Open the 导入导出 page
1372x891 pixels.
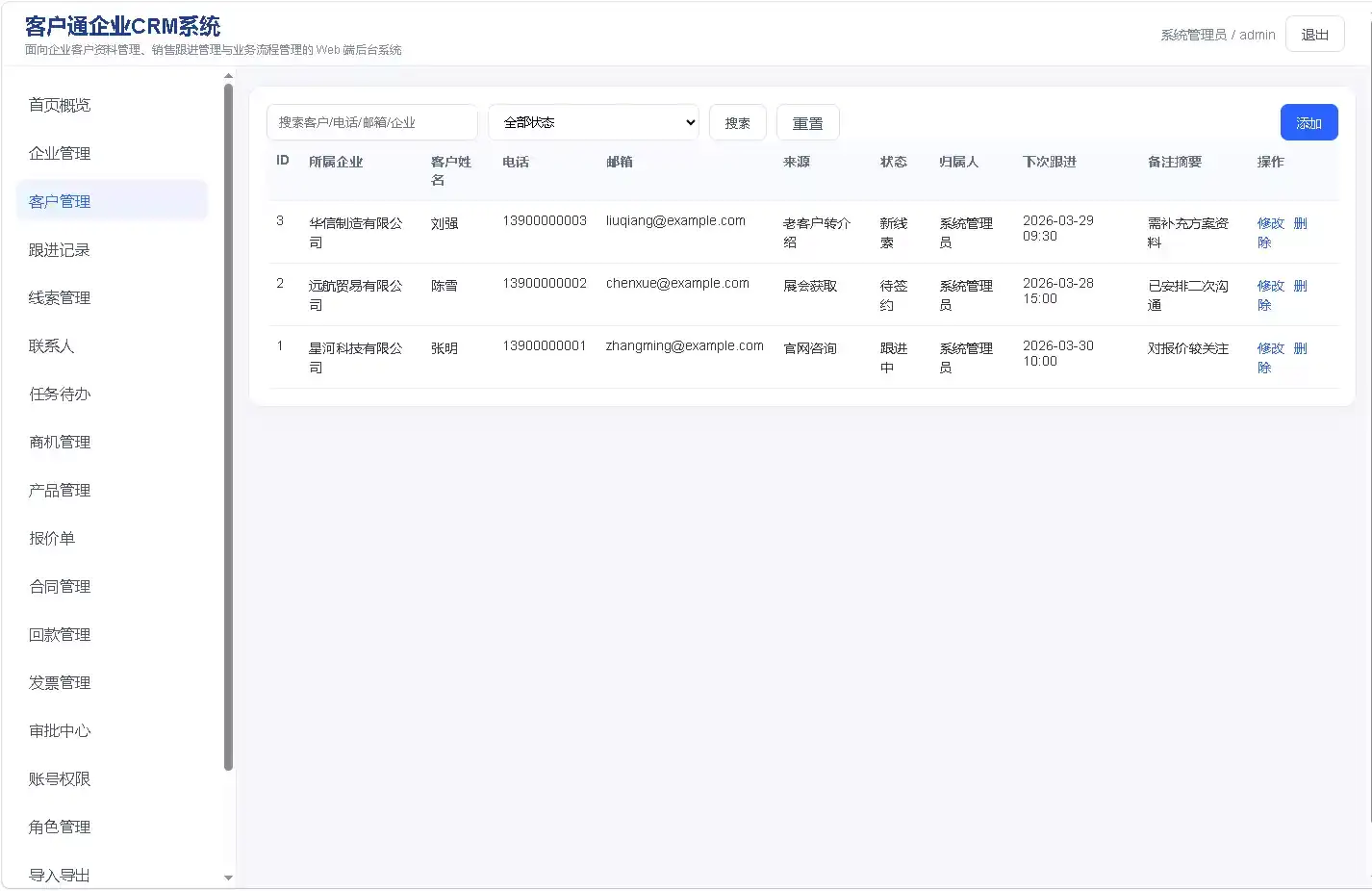[x=59, y=874]
